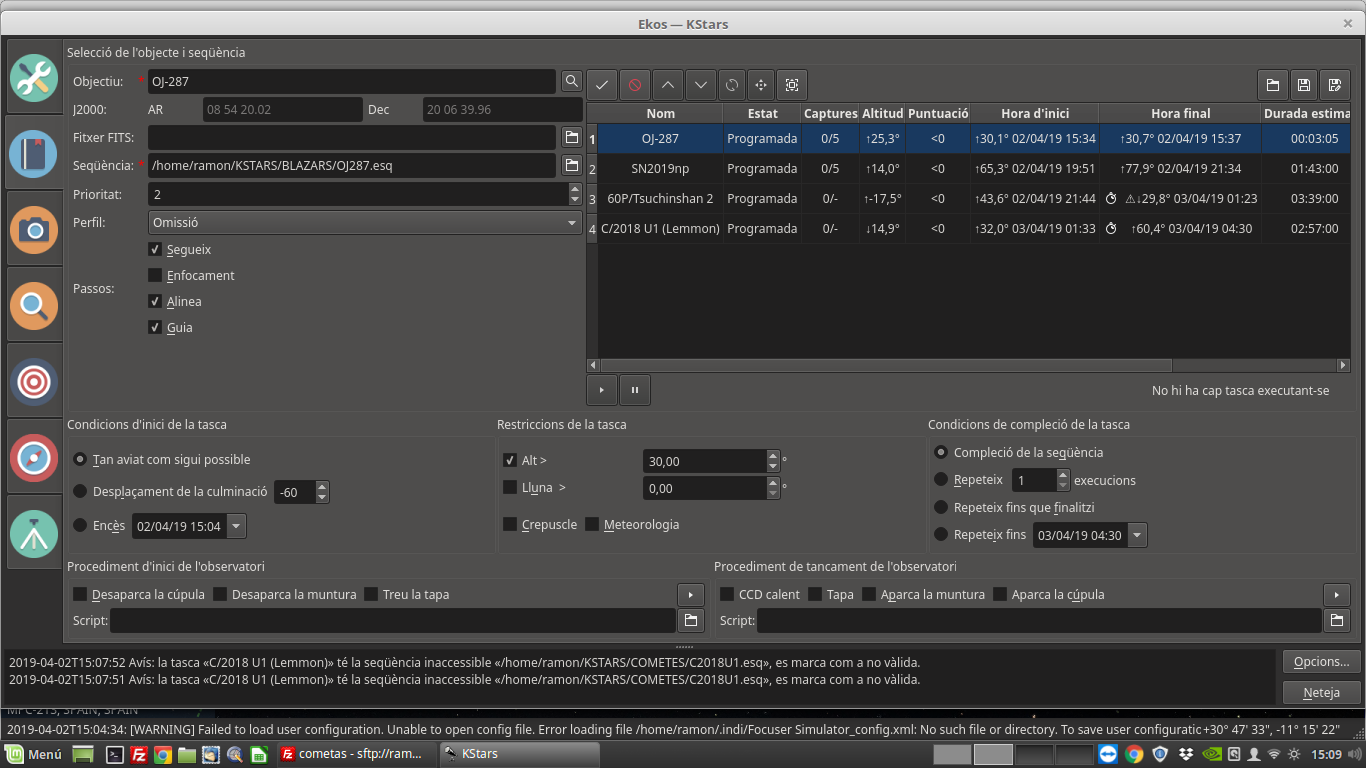Click the Lluna value spinner arrows
Screen dimensions: 1366x768
(772, 488)
